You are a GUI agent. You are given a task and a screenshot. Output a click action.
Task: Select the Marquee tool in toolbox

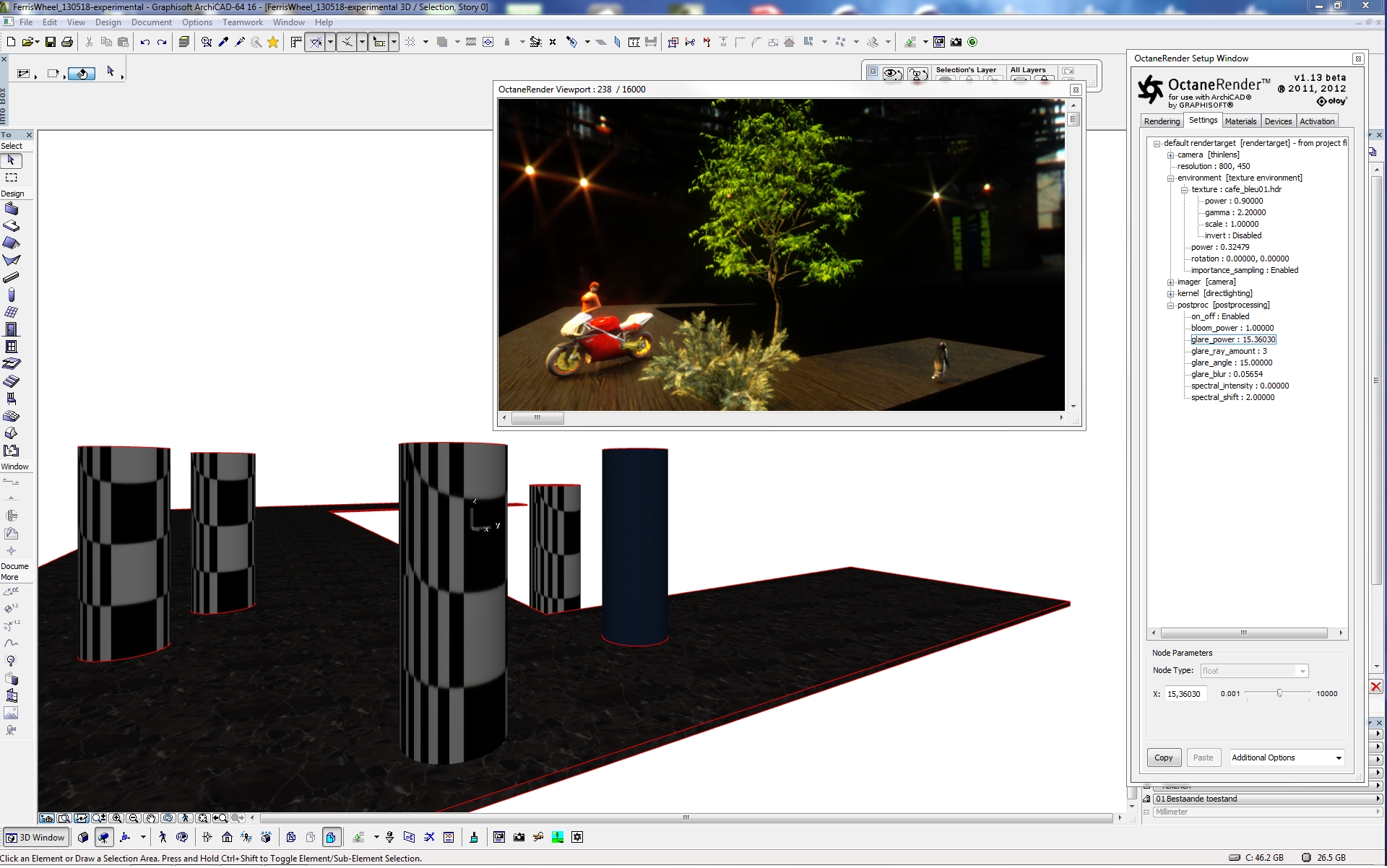coord(12,178)
